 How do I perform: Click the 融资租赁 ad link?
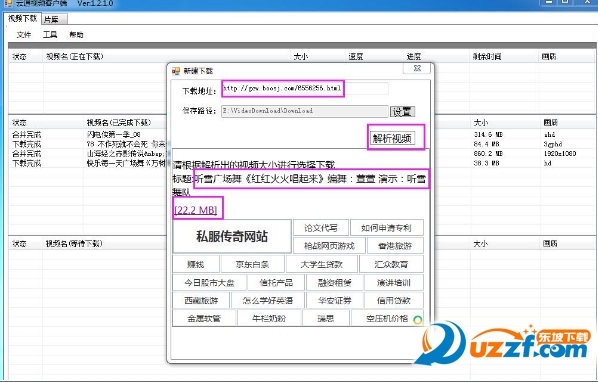point(334,282)
